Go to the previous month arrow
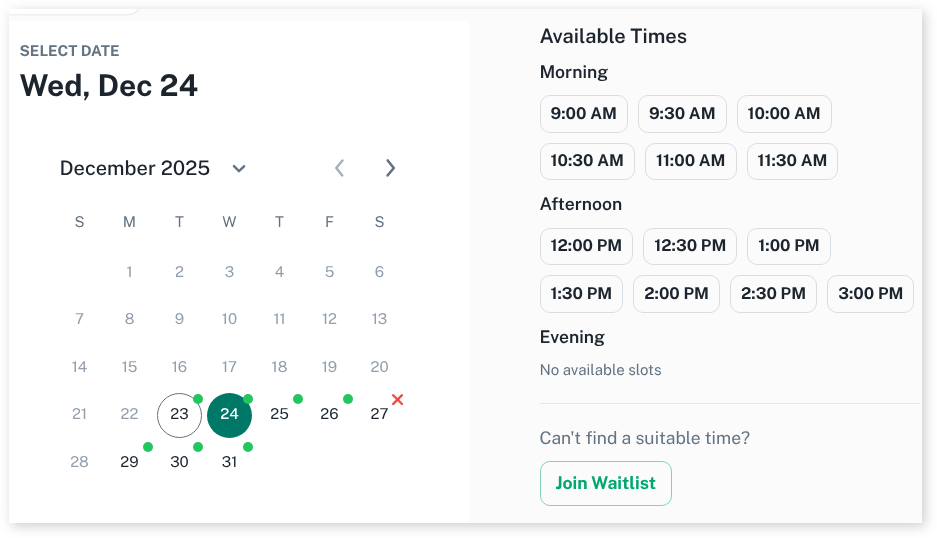The width and height of the screenshot is (937, 538). (x=340, y=168)
